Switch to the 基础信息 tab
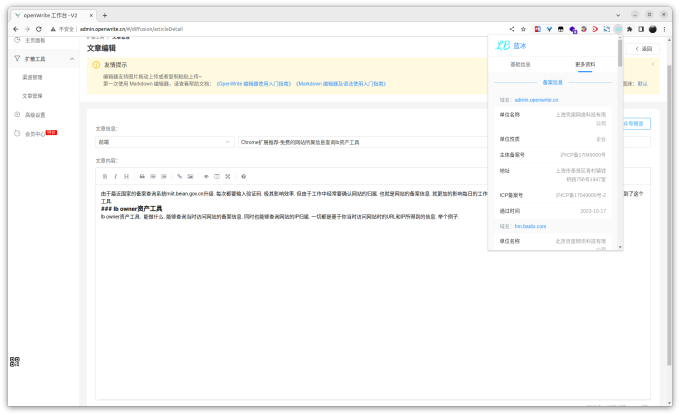680x415 pixels. click(x=521, y=64)
